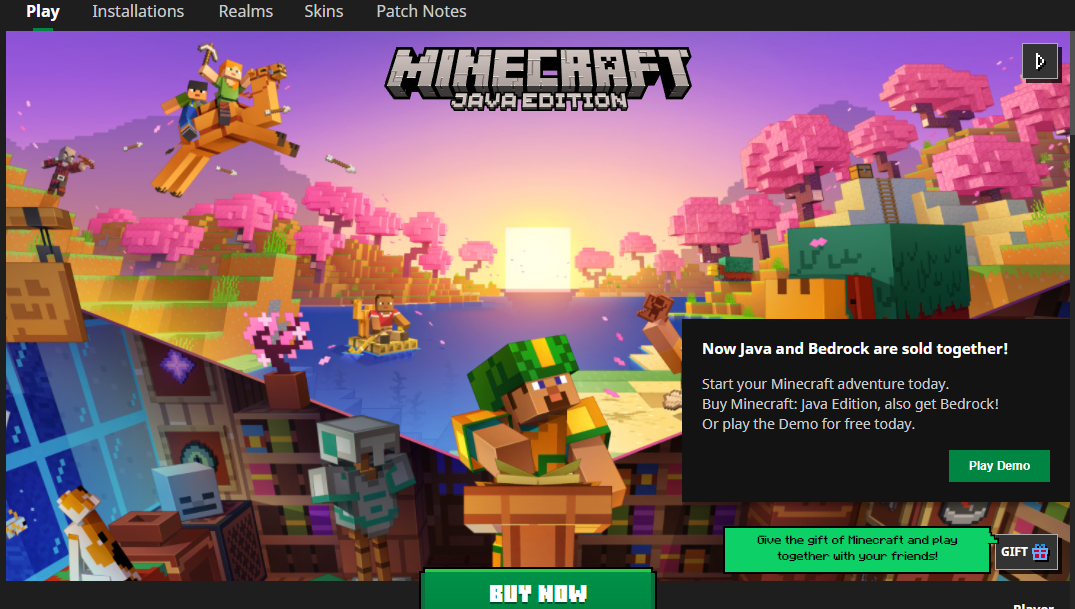Click the 'Give the gift of Minecraft' tooltip

[857, 549]
